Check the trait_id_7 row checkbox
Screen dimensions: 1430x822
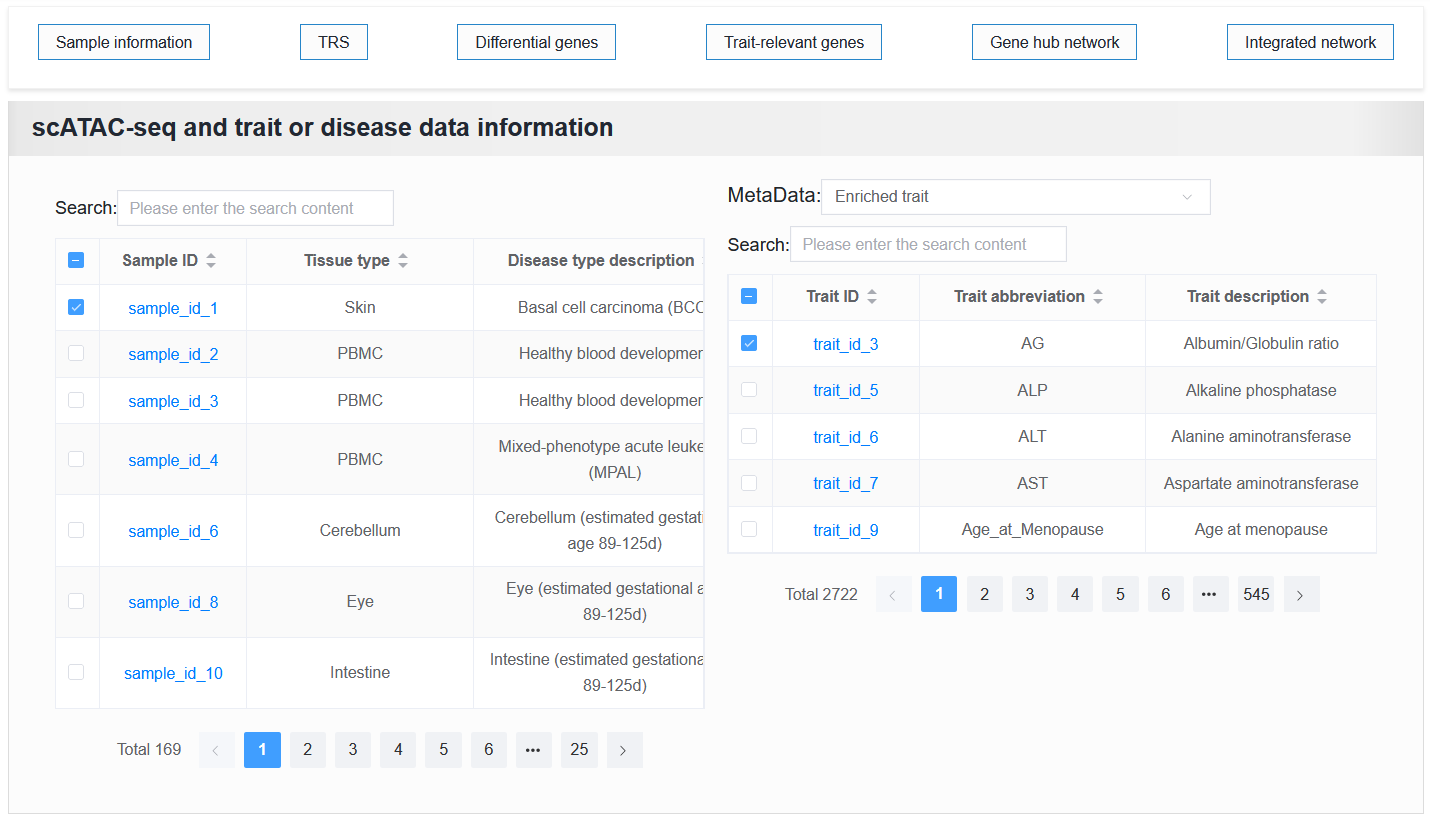click(749, 482)
